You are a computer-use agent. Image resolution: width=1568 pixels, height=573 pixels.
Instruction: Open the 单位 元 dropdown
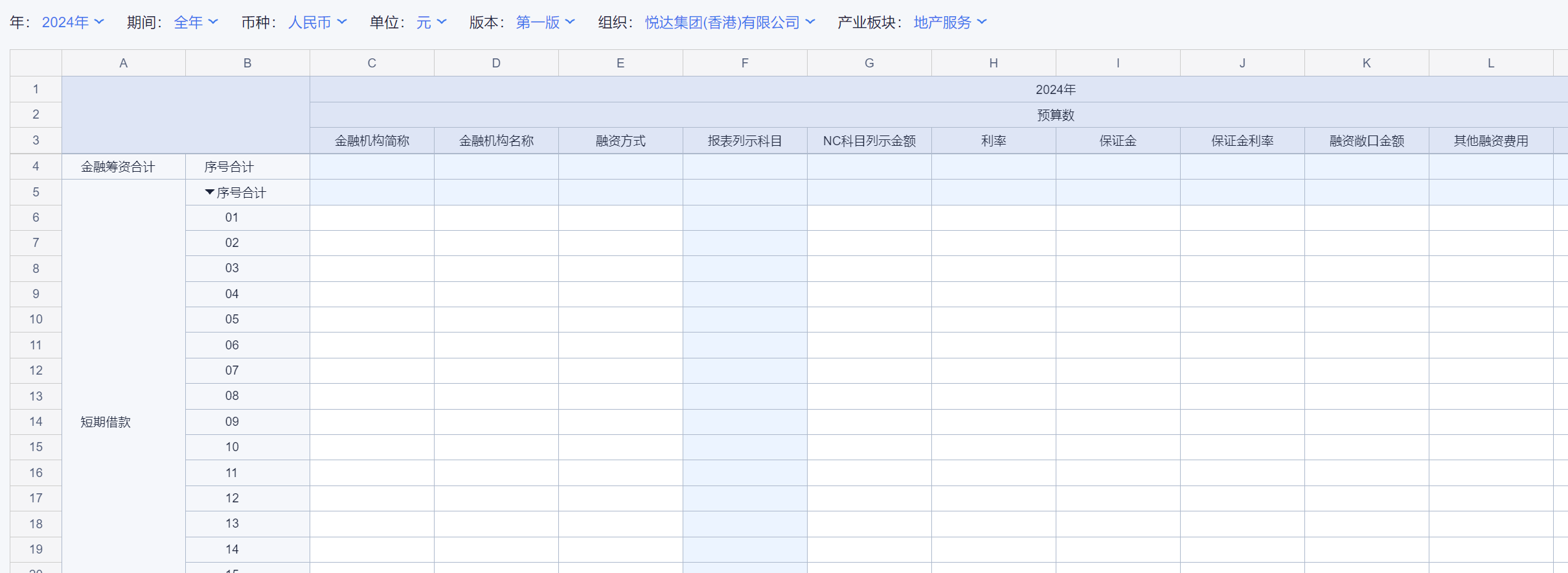(431, 22)
